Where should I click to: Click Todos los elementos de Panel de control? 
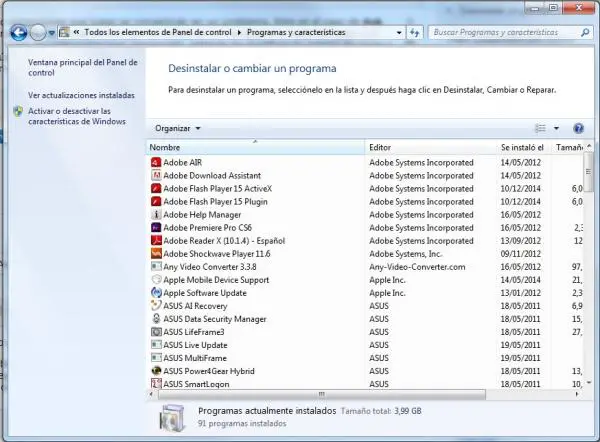point(158,32)
